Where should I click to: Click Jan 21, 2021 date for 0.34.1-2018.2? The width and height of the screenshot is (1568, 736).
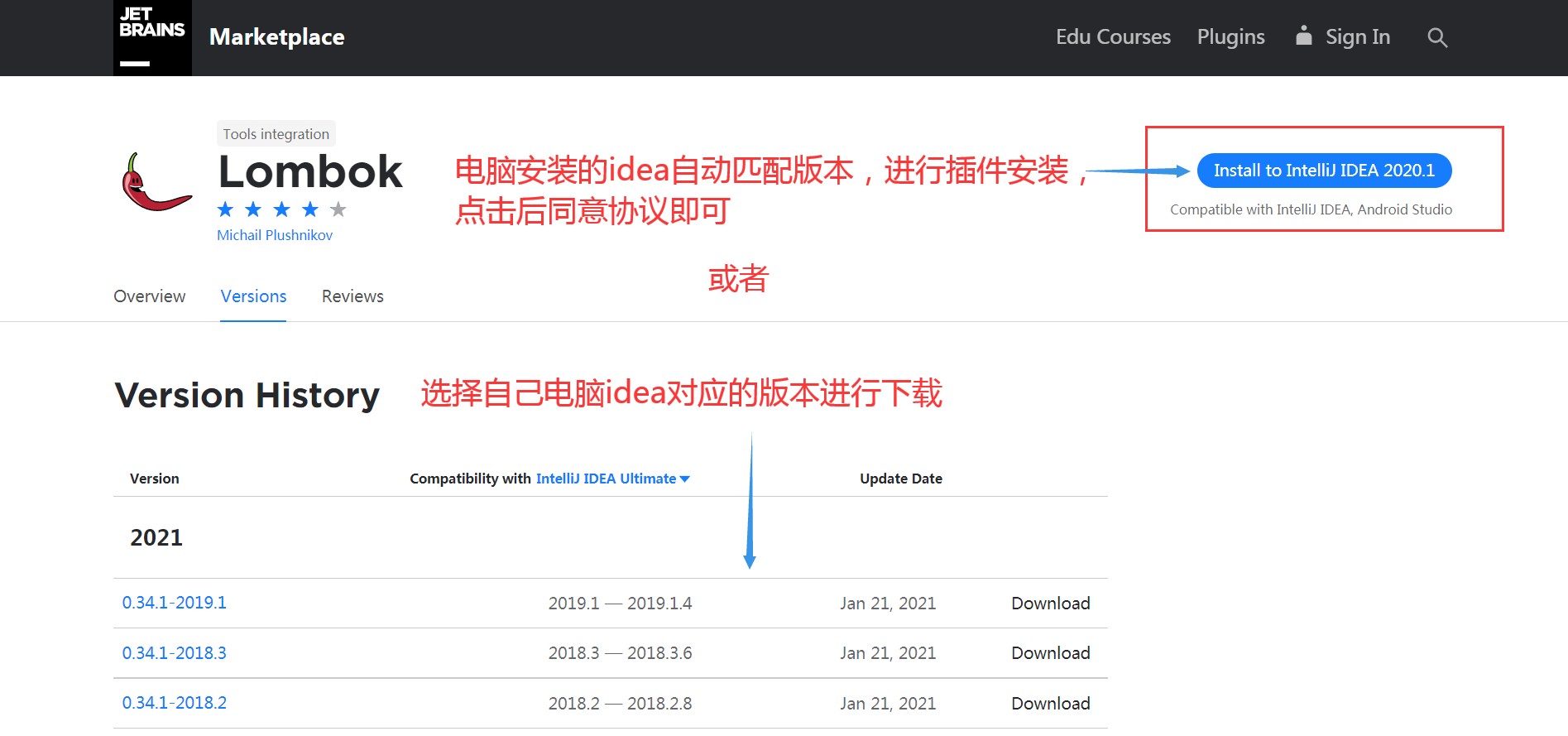pos(888,704)
